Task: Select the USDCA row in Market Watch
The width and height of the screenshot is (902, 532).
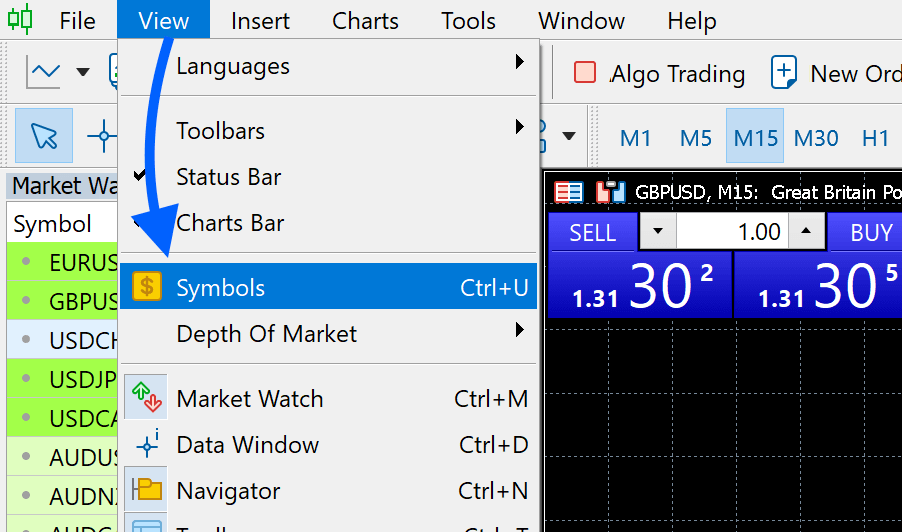Action: coord(62,418)
